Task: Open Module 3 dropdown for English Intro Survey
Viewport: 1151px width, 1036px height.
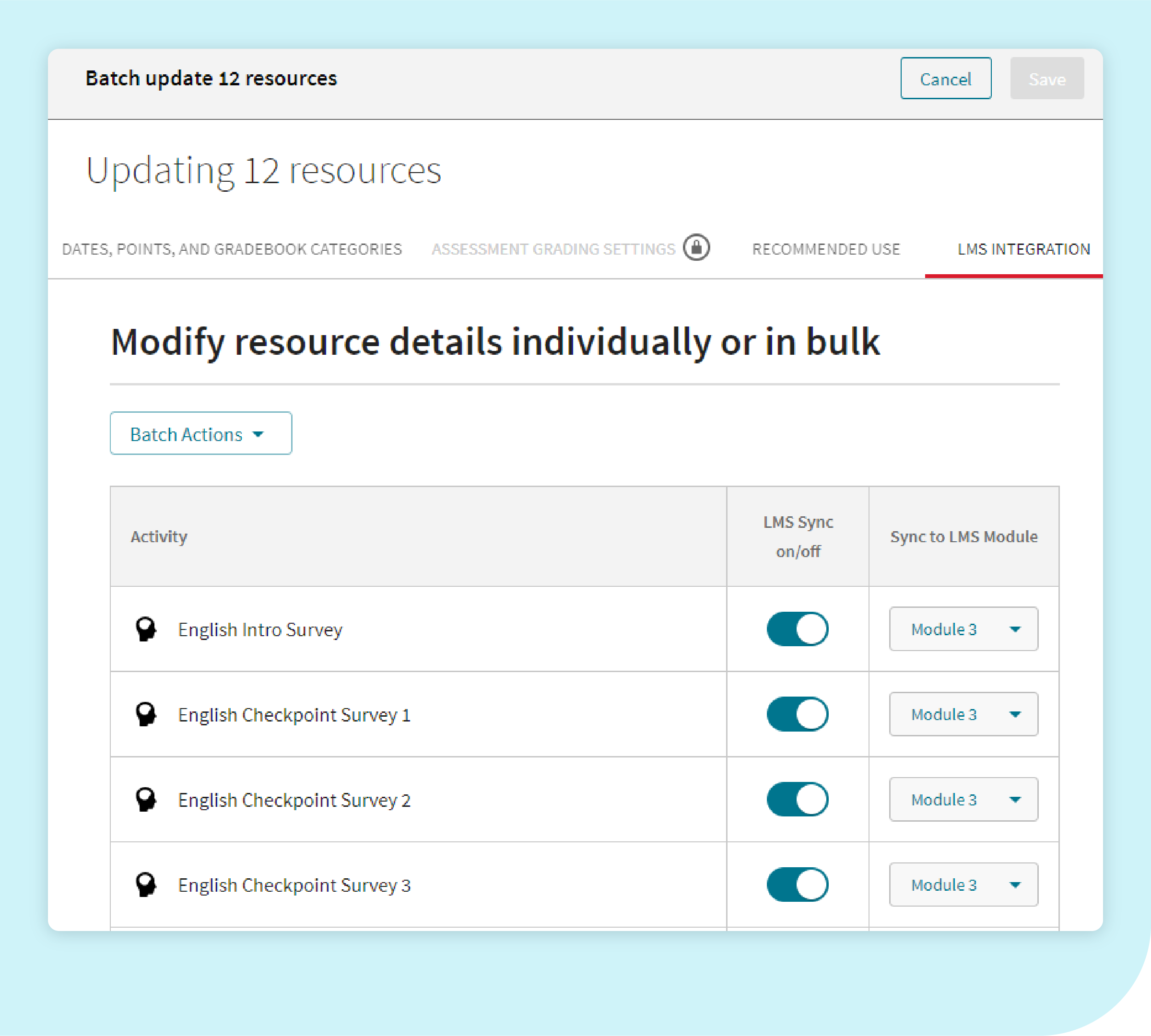Action: 963,629
